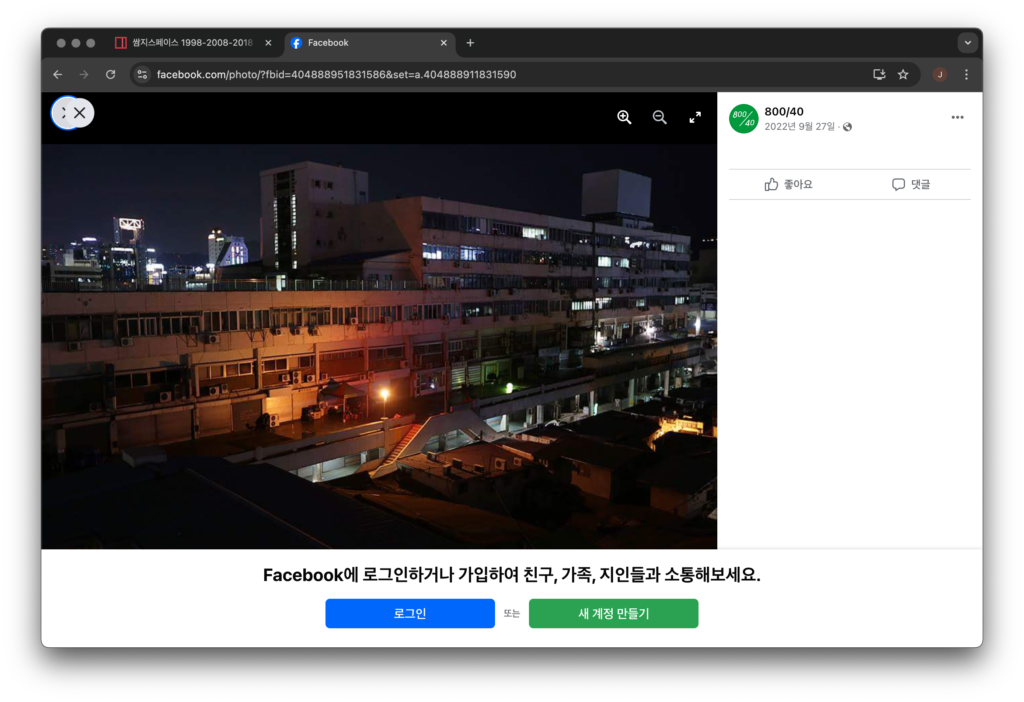1024x702 pixels.
Task: Open the post options three-dot menu
Action: (x=957, y=117)
